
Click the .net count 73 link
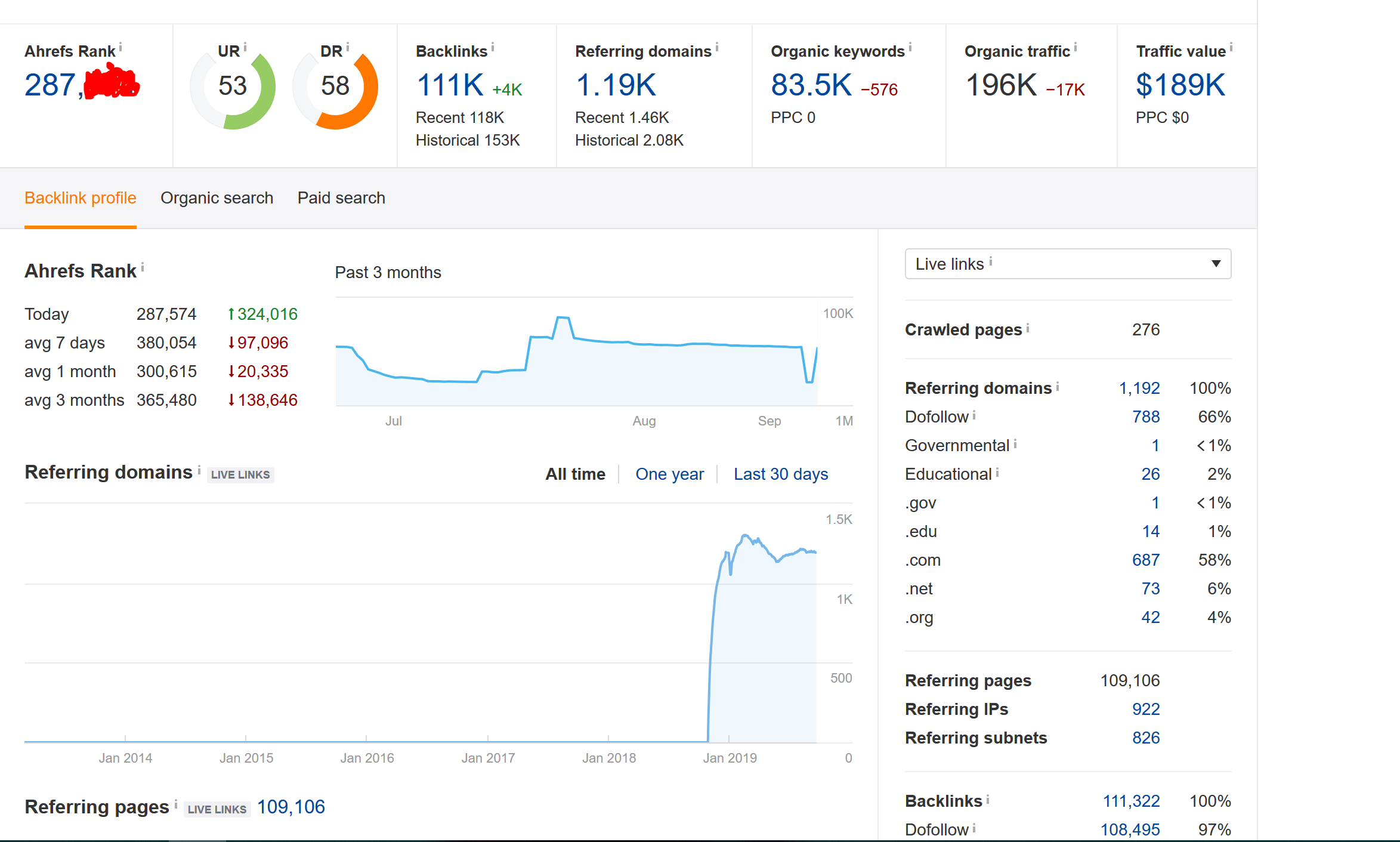pyautogui.click(x=1151, y=589)
